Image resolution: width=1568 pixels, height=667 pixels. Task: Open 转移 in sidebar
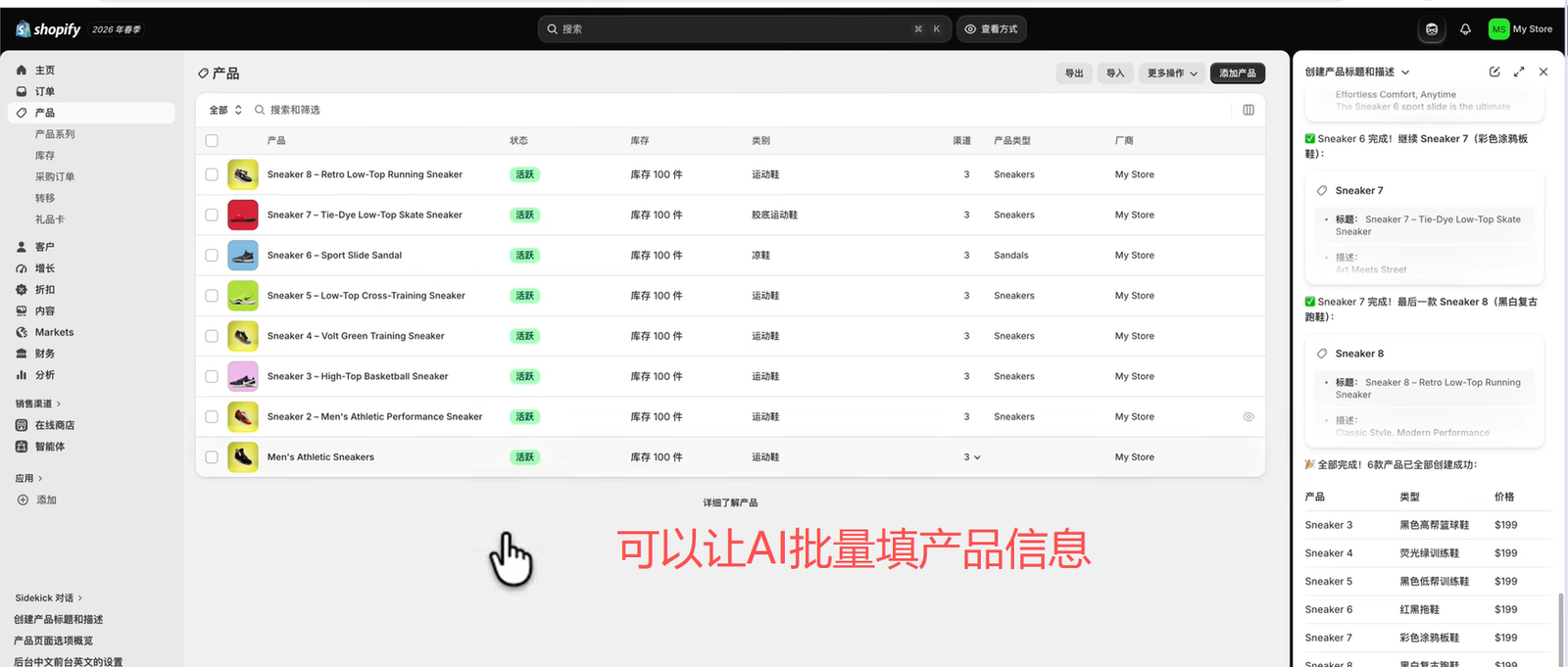[x=45, y=199]
